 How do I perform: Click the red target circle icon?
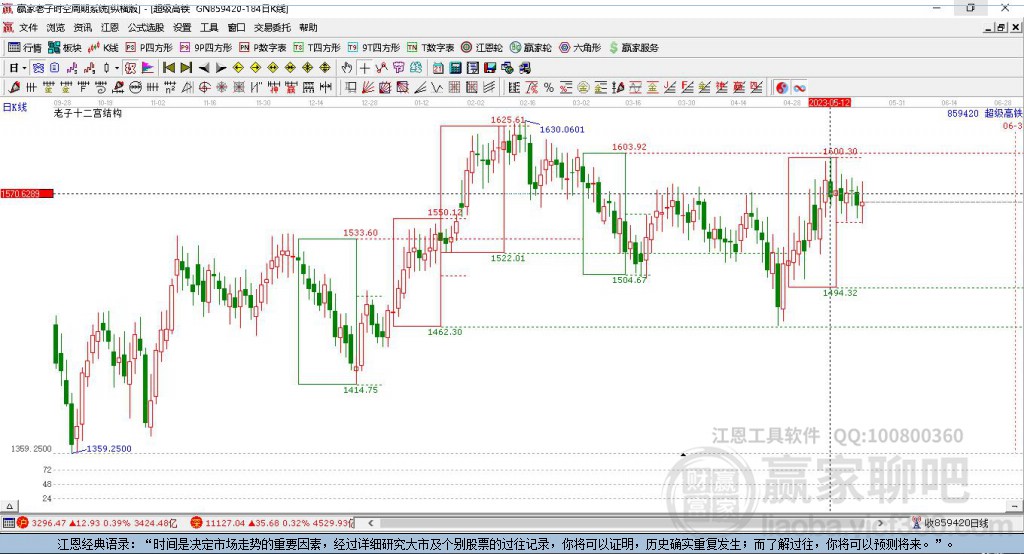click(x=204, y=88)
